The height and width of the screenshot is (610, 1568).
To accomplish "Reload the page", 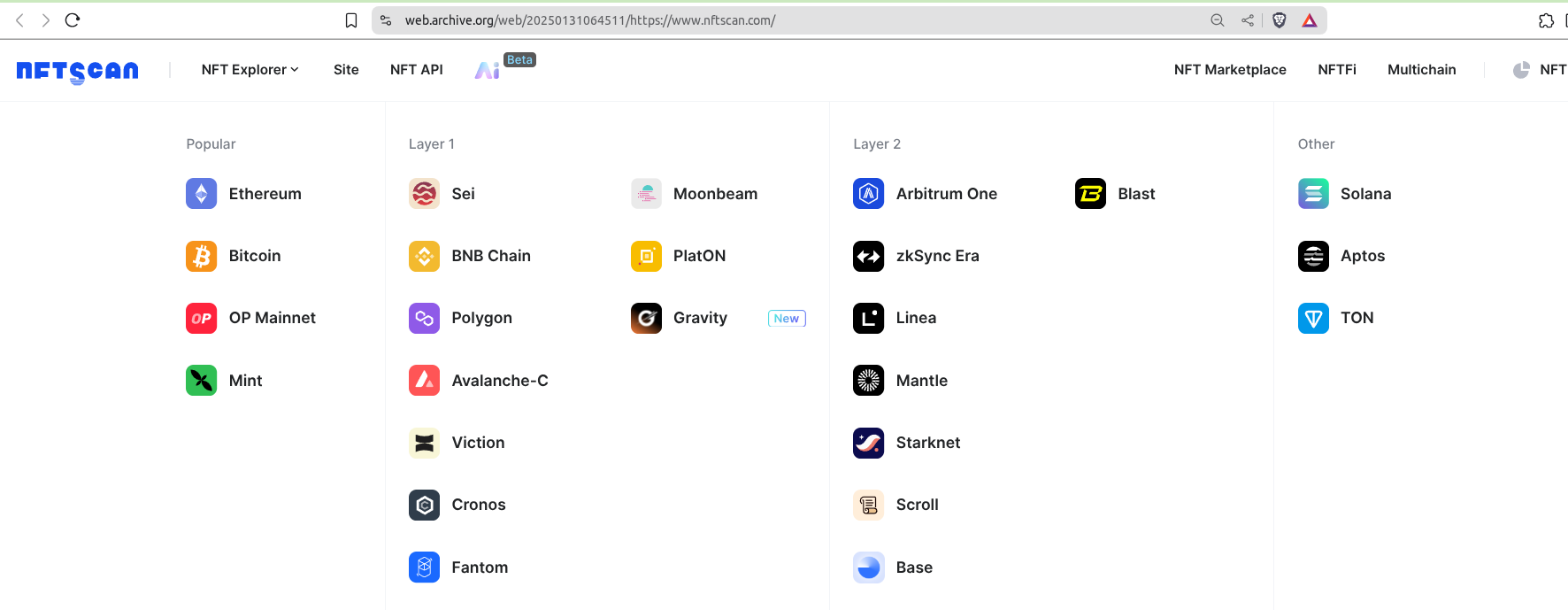I will 73,20.
